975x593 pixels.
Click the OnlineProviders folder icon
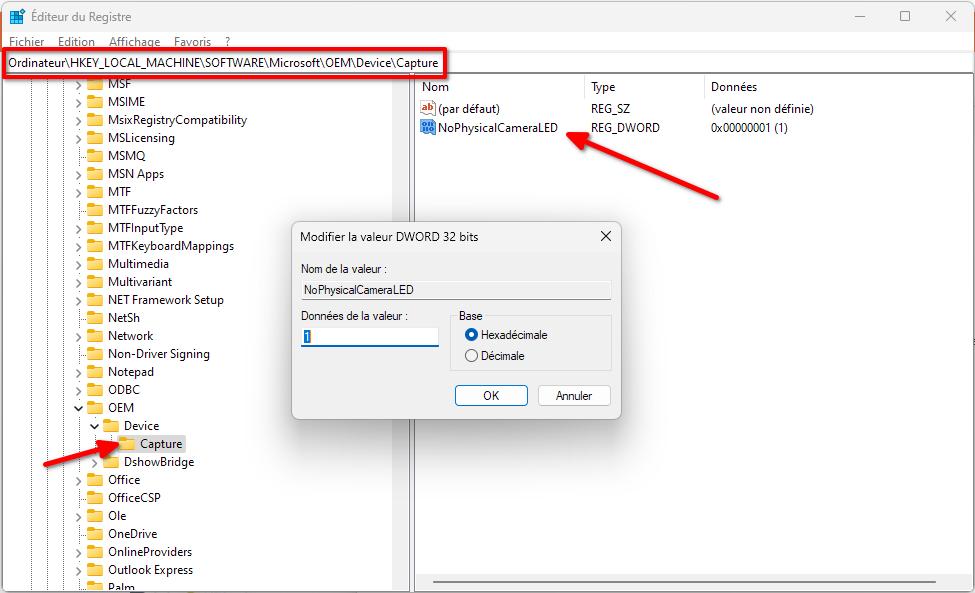pyautogui.click(x=95, y=552)
